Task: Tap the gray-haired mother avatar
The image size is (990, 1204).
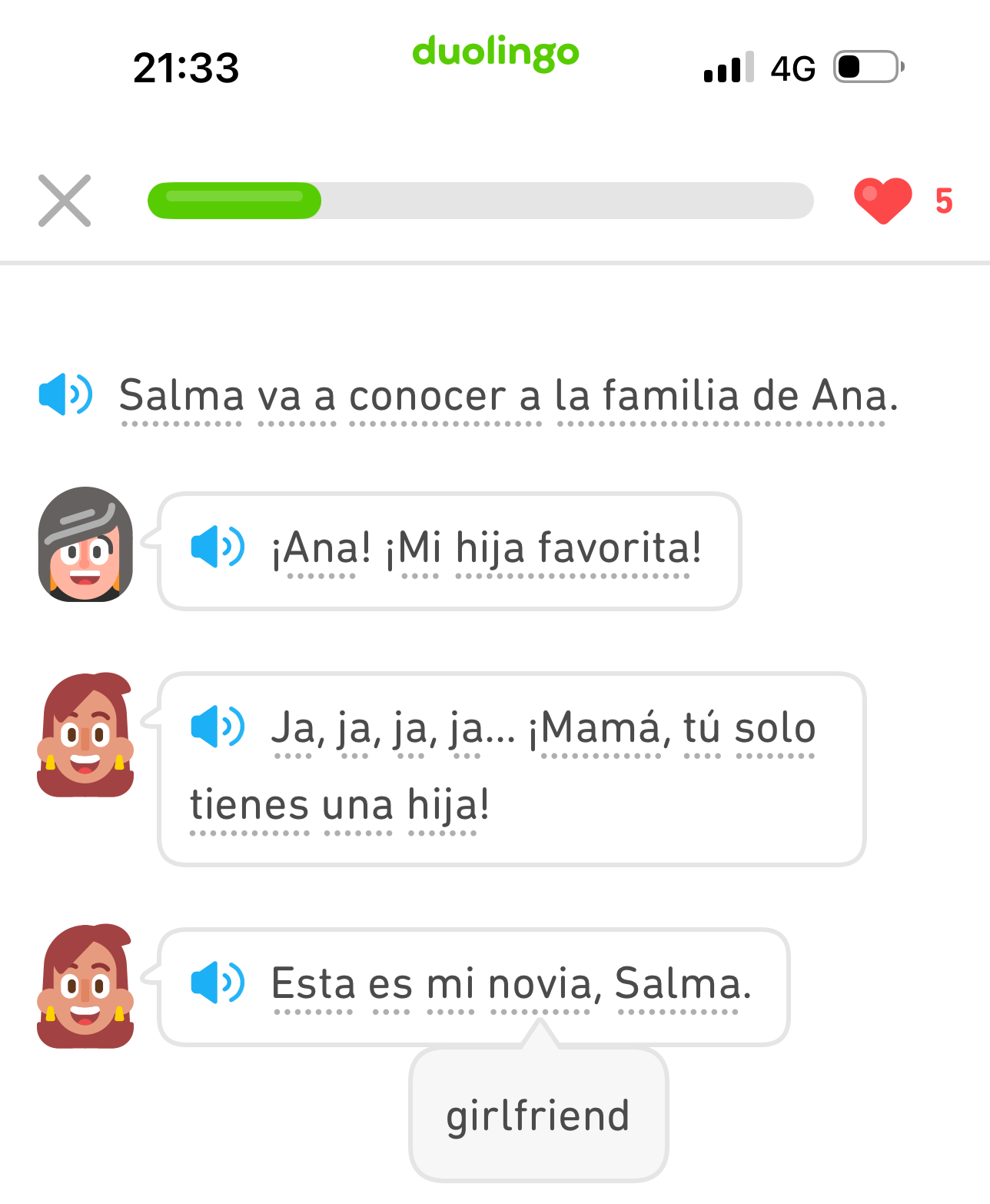Action: tap(85, 544)
